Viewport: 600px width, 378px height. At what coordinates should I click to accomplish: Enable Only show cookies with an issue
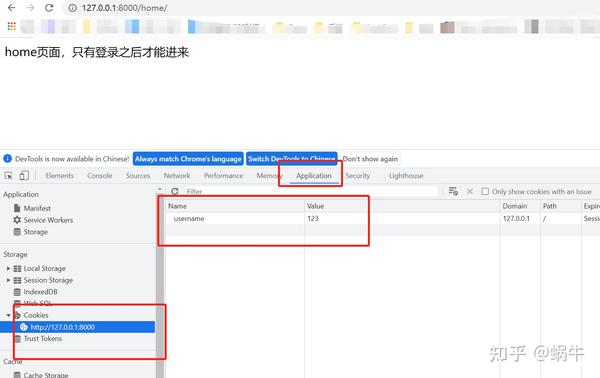coord(485,191)
